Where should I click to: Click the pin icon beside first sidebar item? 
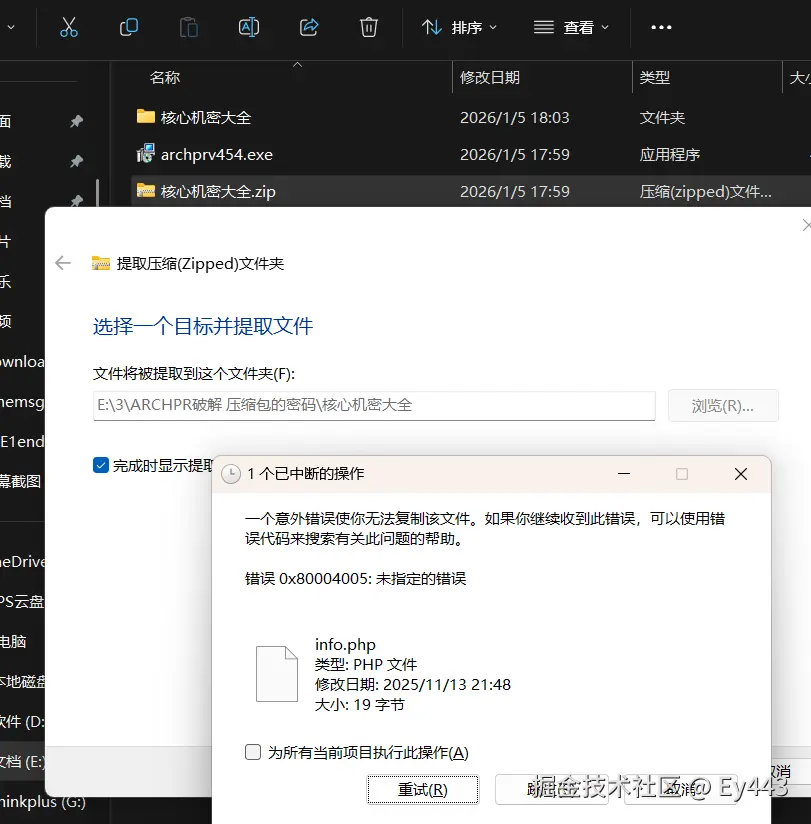point(77,121)
